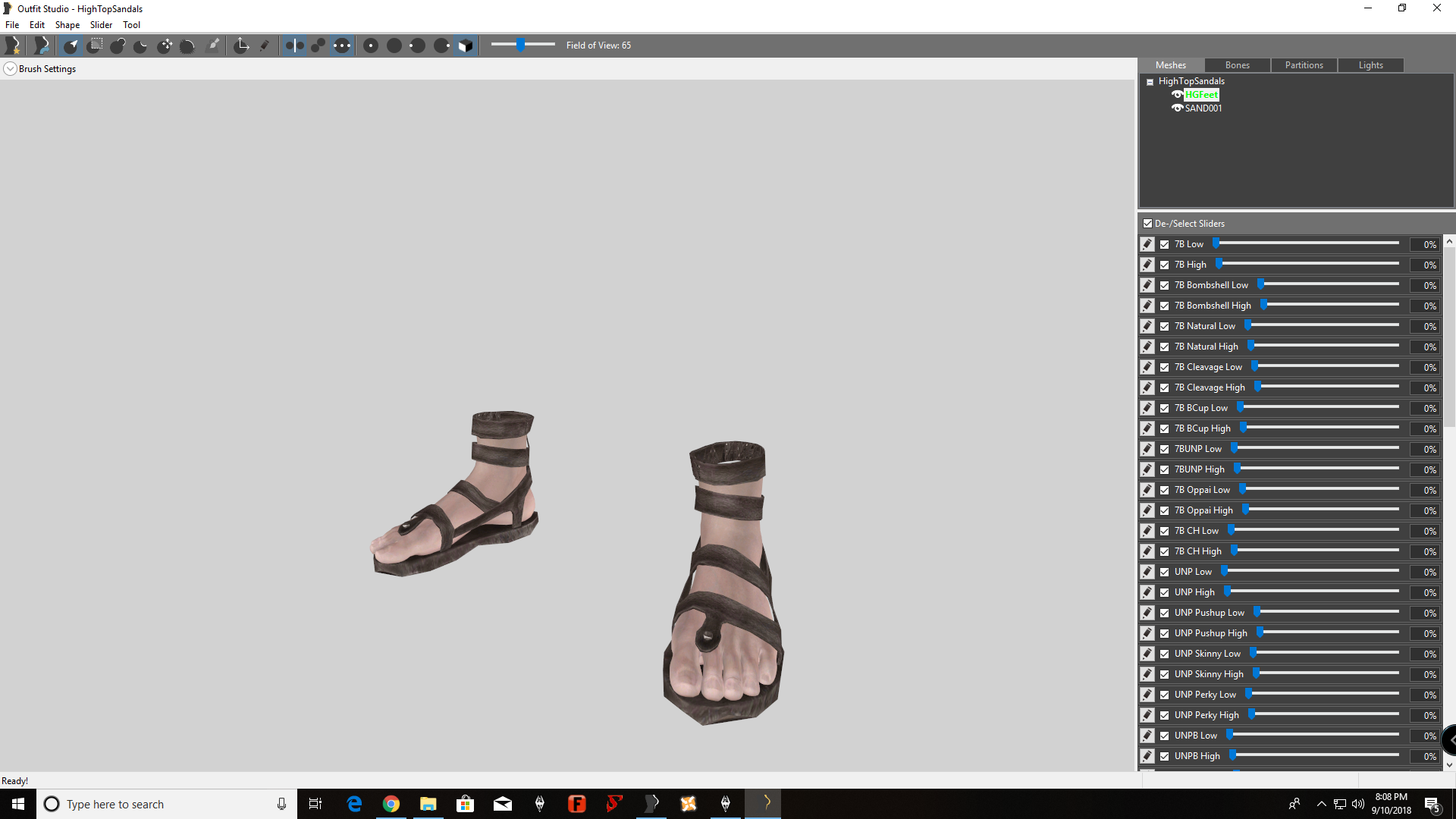This screenshot has width=1456, height=819.
Task: Switch to the Bones tab
Action: pos(1237,64)
